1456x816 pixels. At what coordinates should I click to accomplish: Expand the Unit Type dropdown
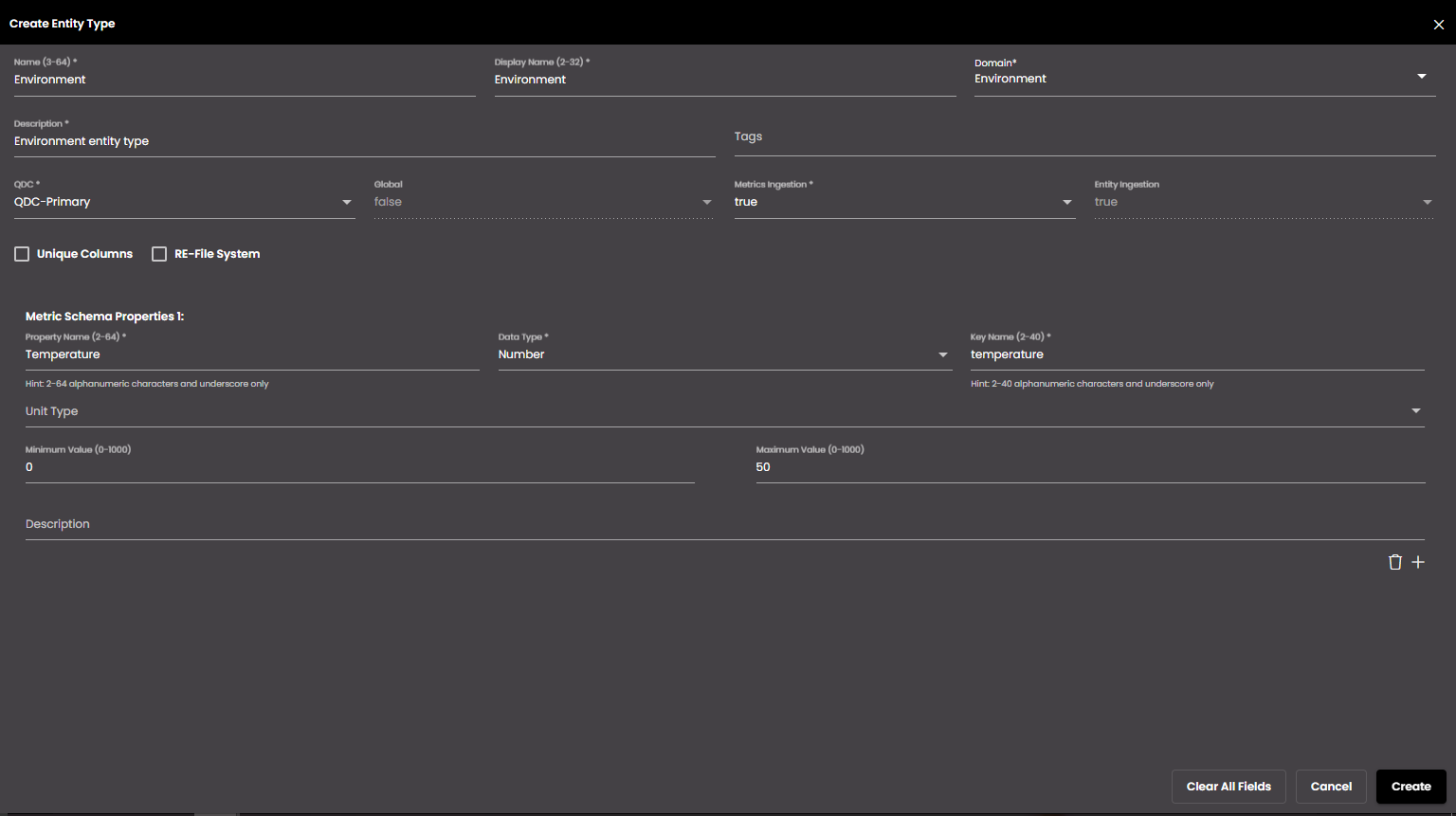(725, 411)
